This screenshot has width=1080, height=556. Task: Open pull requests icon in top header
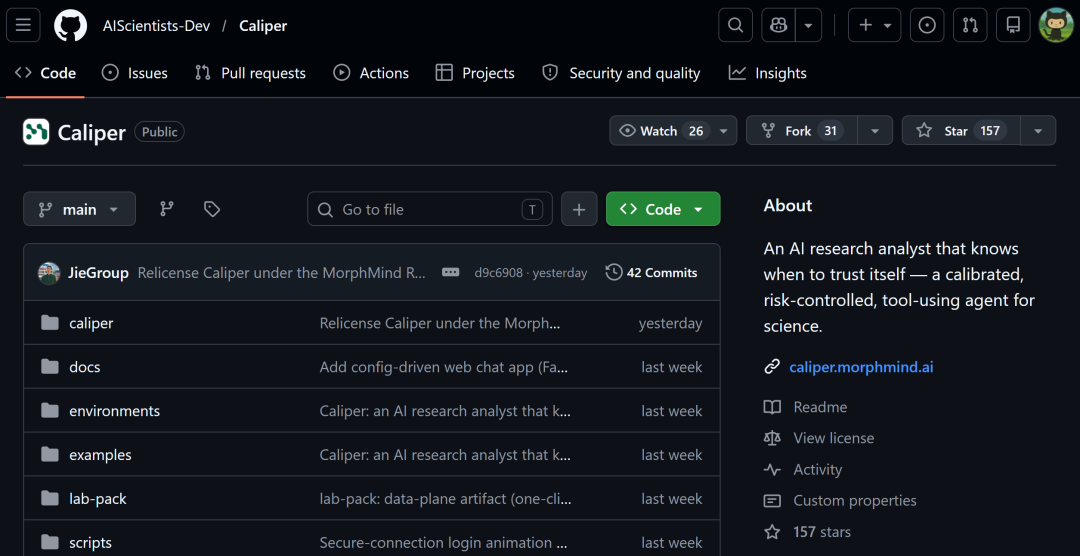click(x=970, y=25)
